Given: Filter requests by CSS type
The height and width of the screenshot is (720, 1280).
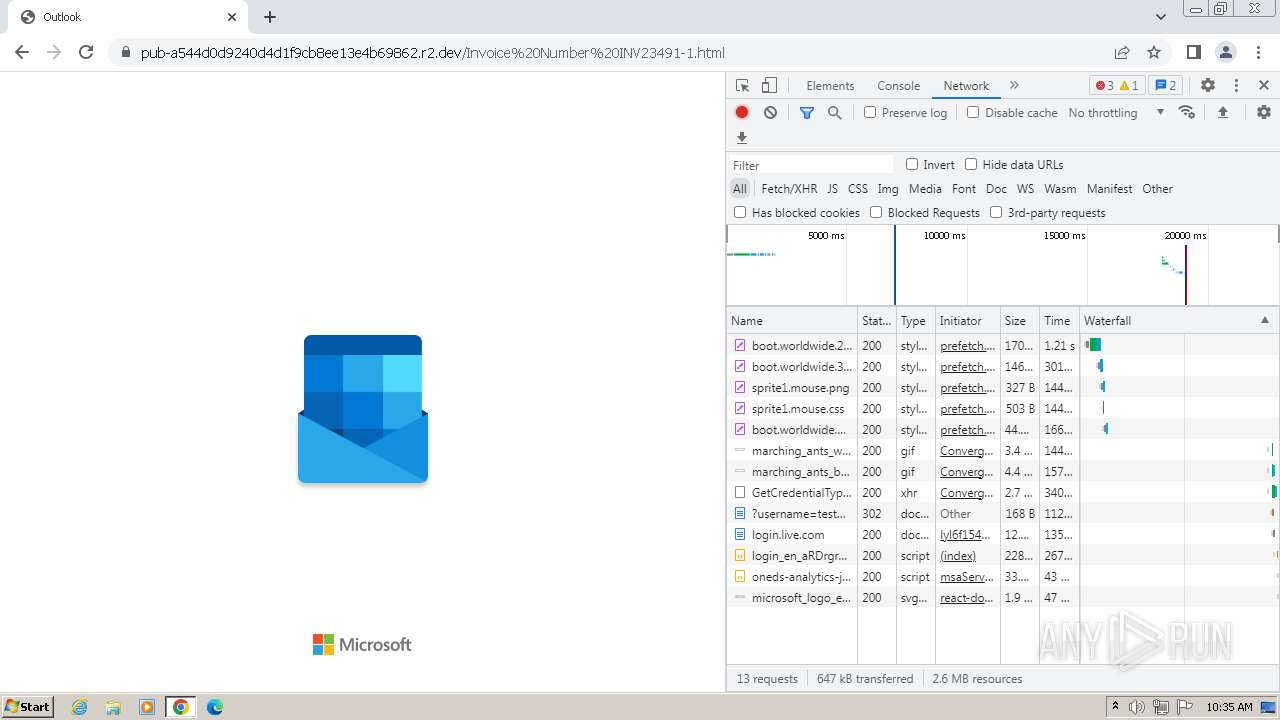Looking at the screenshot, I should coord(858,189).
